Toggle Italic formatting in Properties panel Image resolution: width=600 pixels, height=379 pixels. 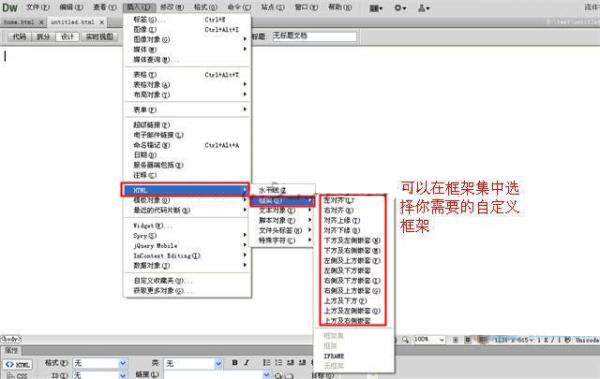(246, 363)
